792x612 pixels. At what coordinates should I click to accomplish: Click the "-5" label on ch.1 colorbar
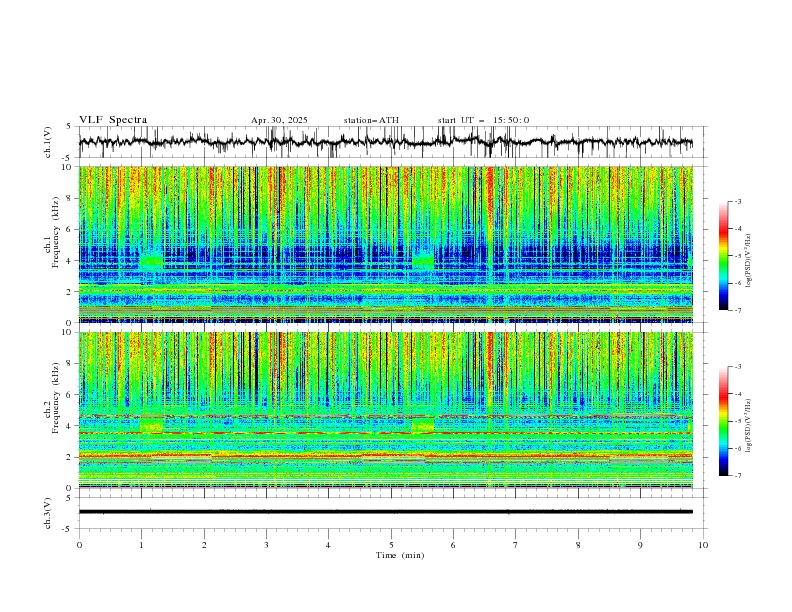point(738,256)
